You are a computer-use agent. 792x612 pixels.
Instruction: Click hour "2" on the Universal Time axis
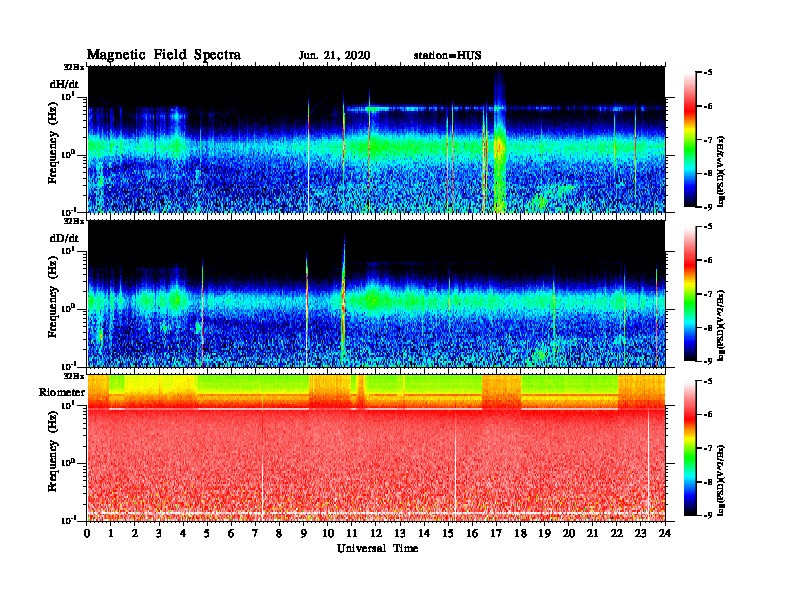135,533
